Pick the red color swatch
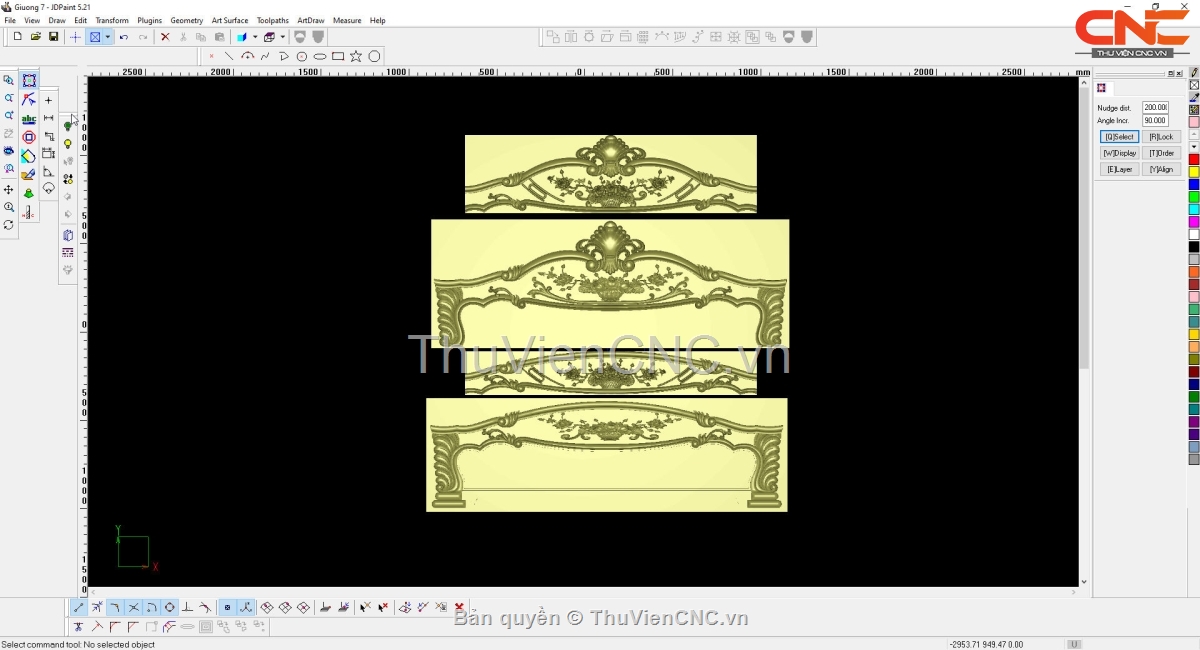 click(x=1194, y=160)
